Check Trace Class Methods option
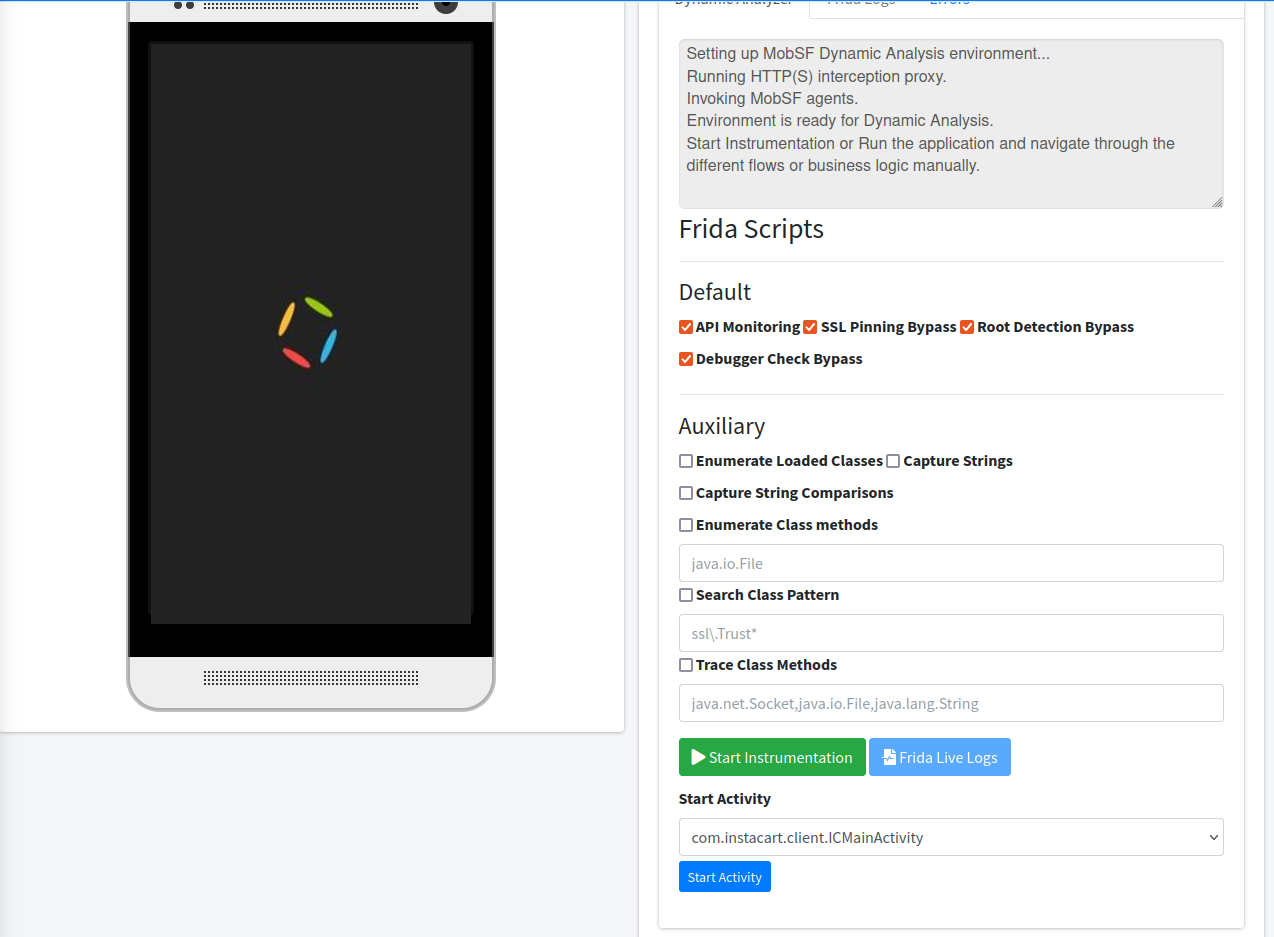 (686, 665)
